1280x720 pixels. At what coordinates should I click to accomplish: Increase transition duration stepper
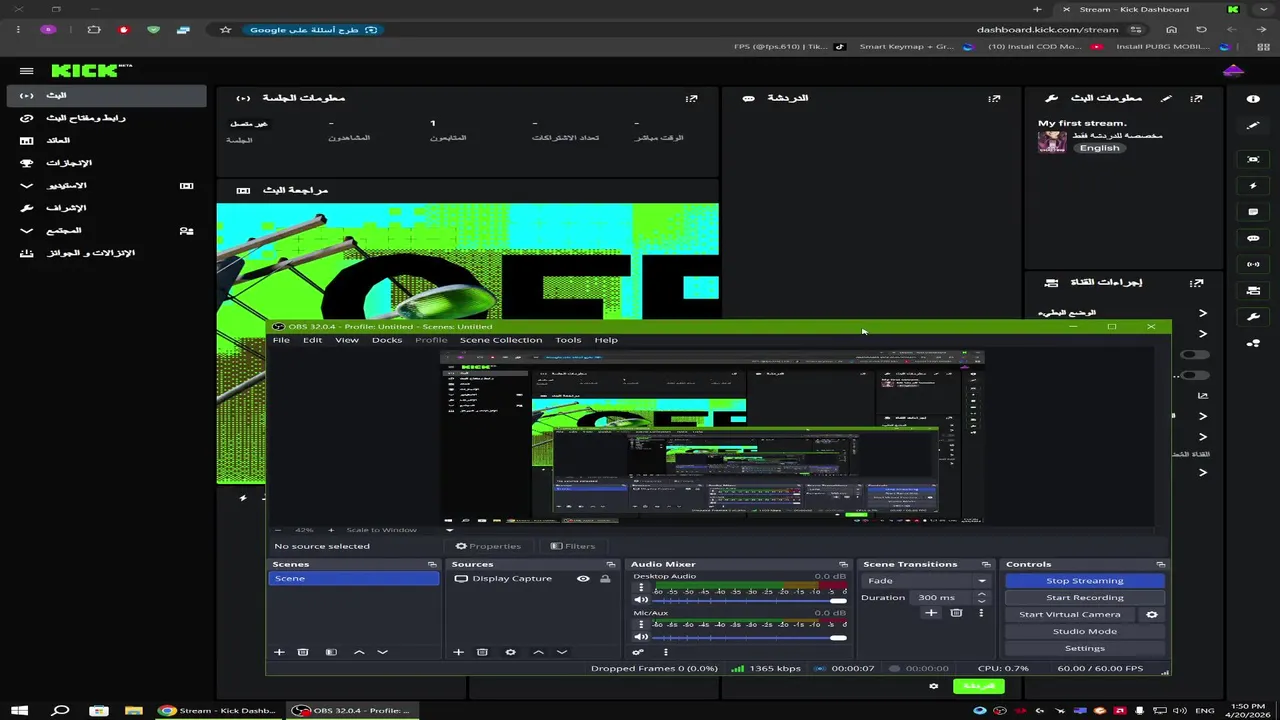pyautogui.click(x=981, y=594)
